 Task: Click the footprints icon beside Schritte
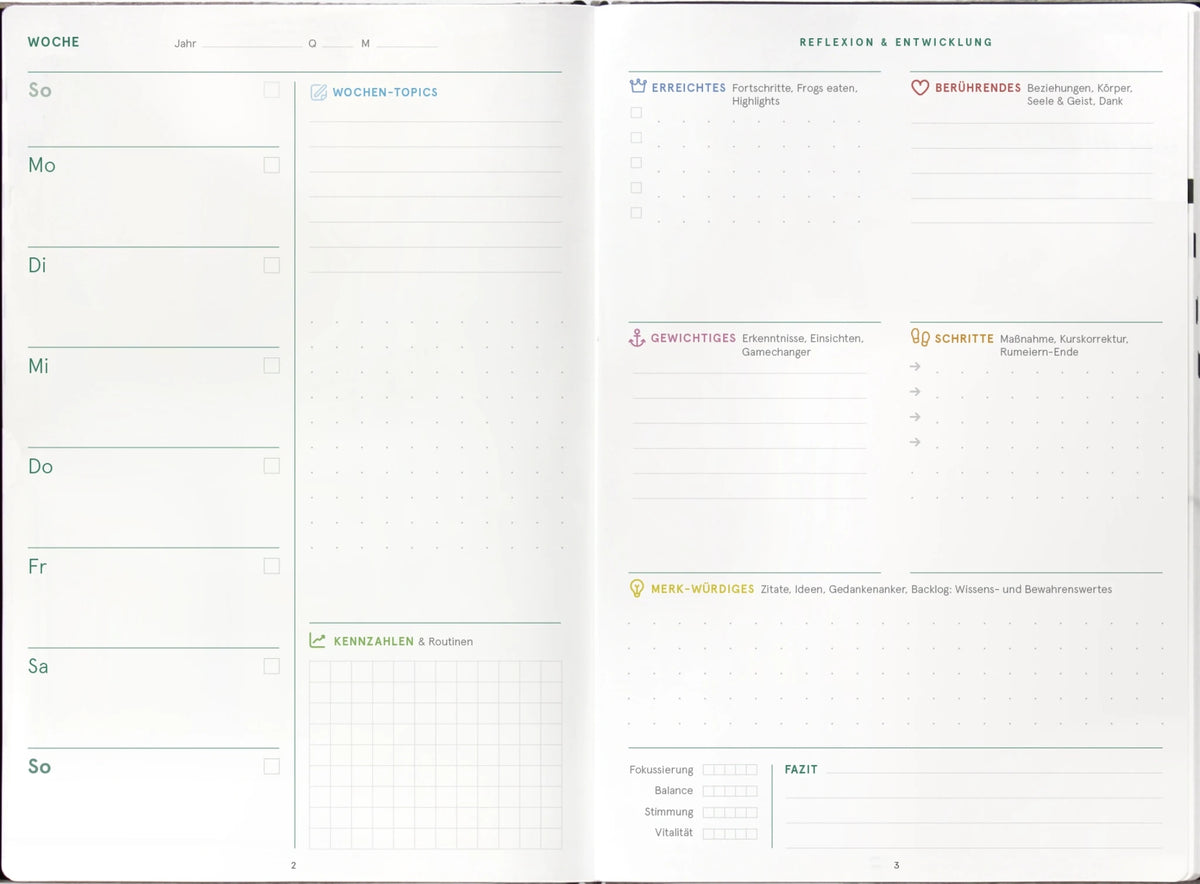pyautogui.click(x=920, y=338)
